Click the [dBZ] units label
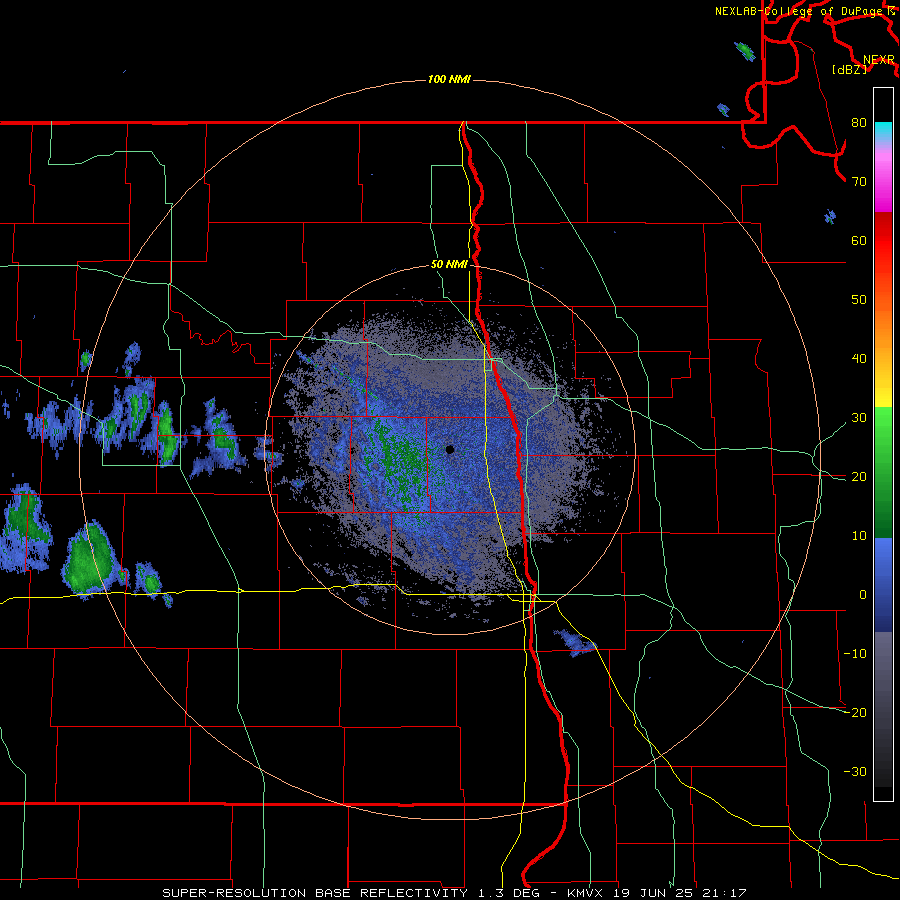Screen dimensions: 900x900 click(849, 69)
